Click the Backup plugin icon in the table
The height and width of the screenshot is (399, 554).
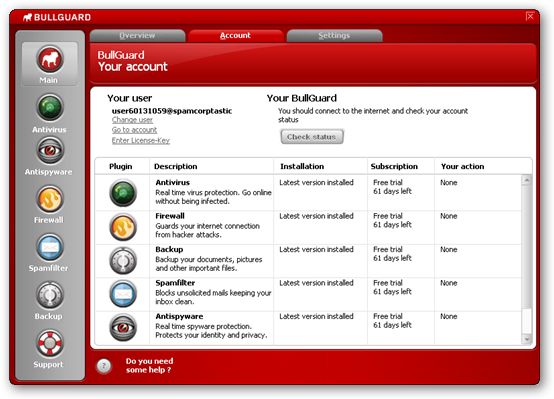click(123, 260)
